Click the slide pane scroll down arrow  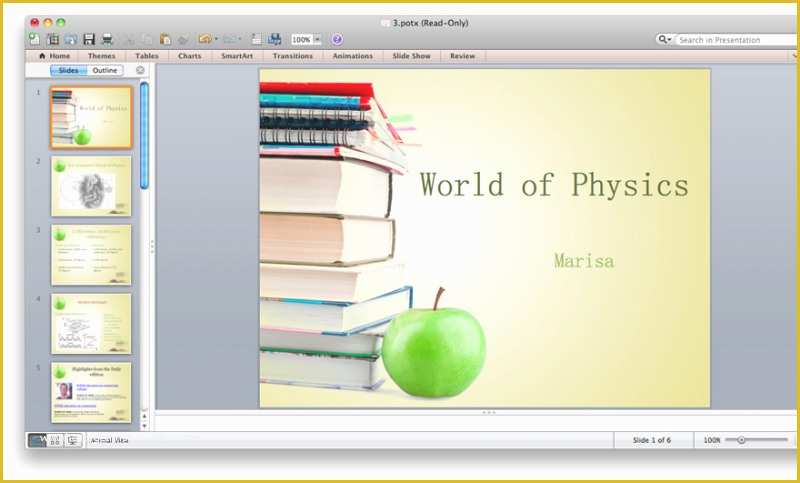point(144,426)
